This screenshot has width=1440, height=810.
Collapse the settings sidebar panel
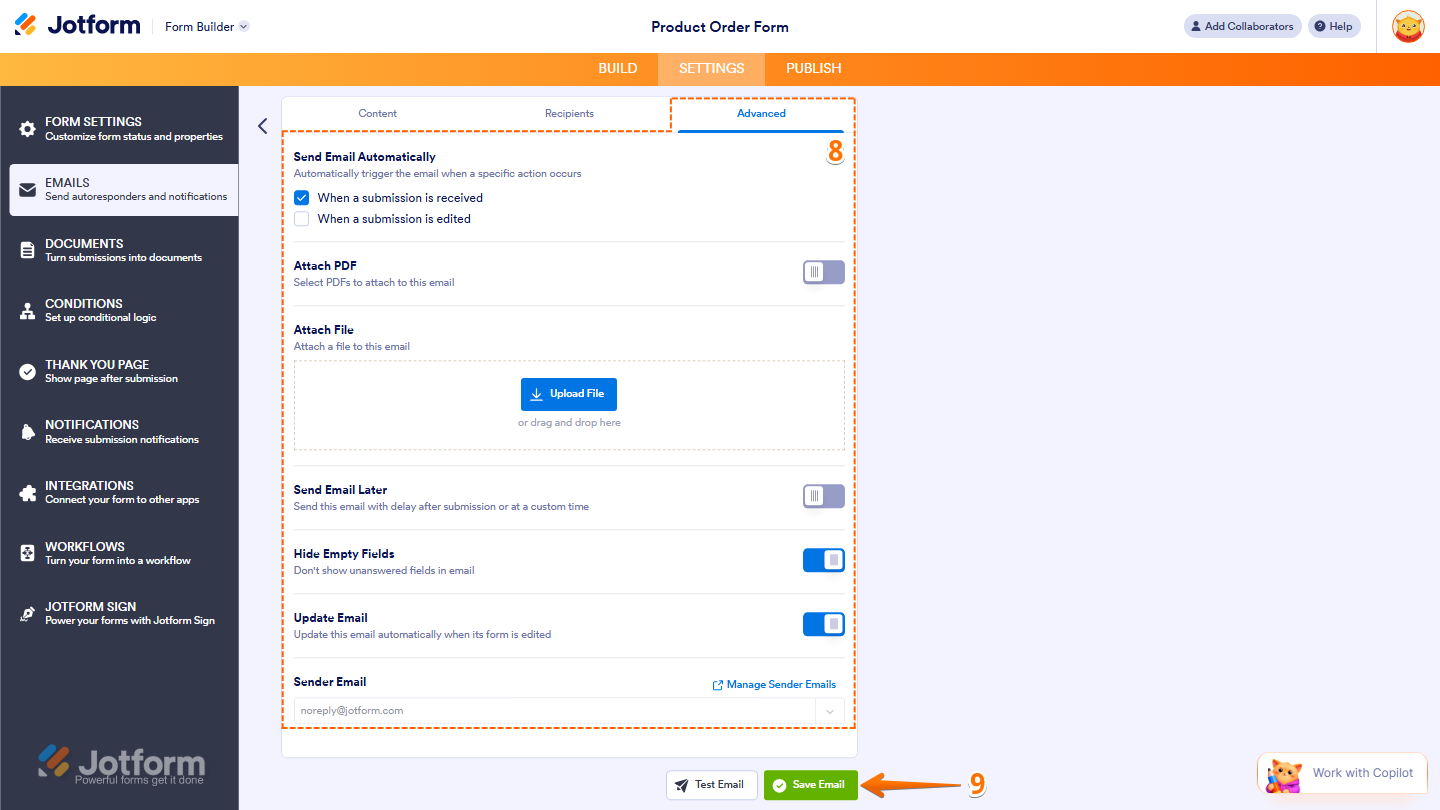pyautogui.click(x=262, y=126)
